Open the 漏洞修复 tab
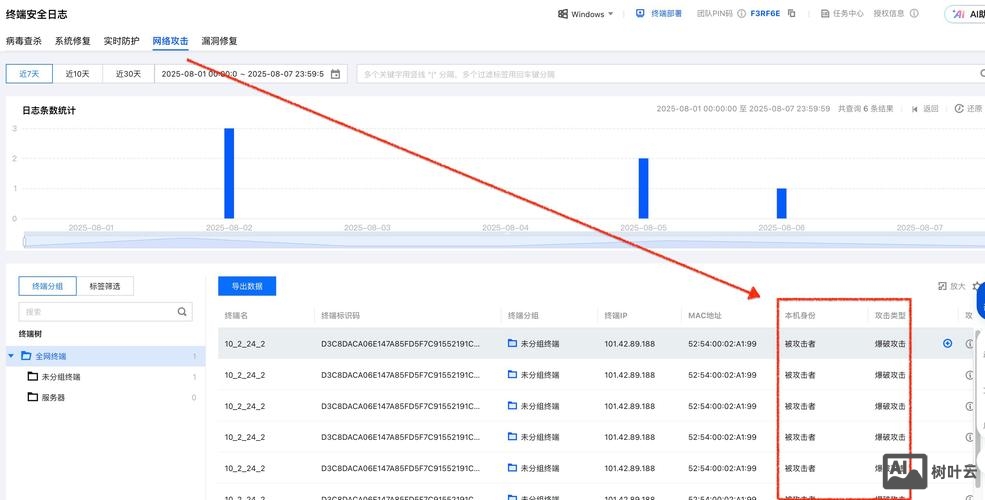The image size is (985, 500). 219,41
